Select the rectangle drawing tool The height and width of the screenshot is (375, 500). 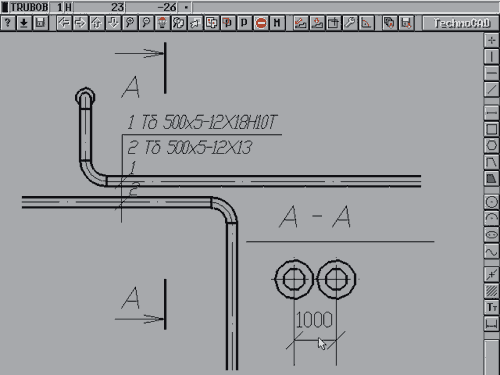(491, 129)
